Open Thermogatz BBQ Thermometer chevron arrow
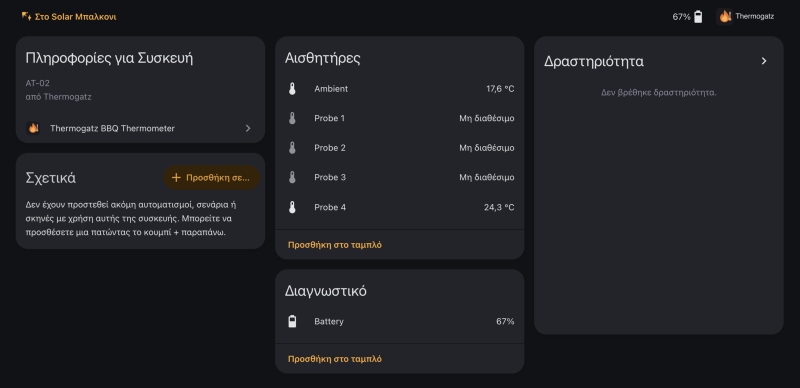800x388 pixels. [x=248, y=128]
